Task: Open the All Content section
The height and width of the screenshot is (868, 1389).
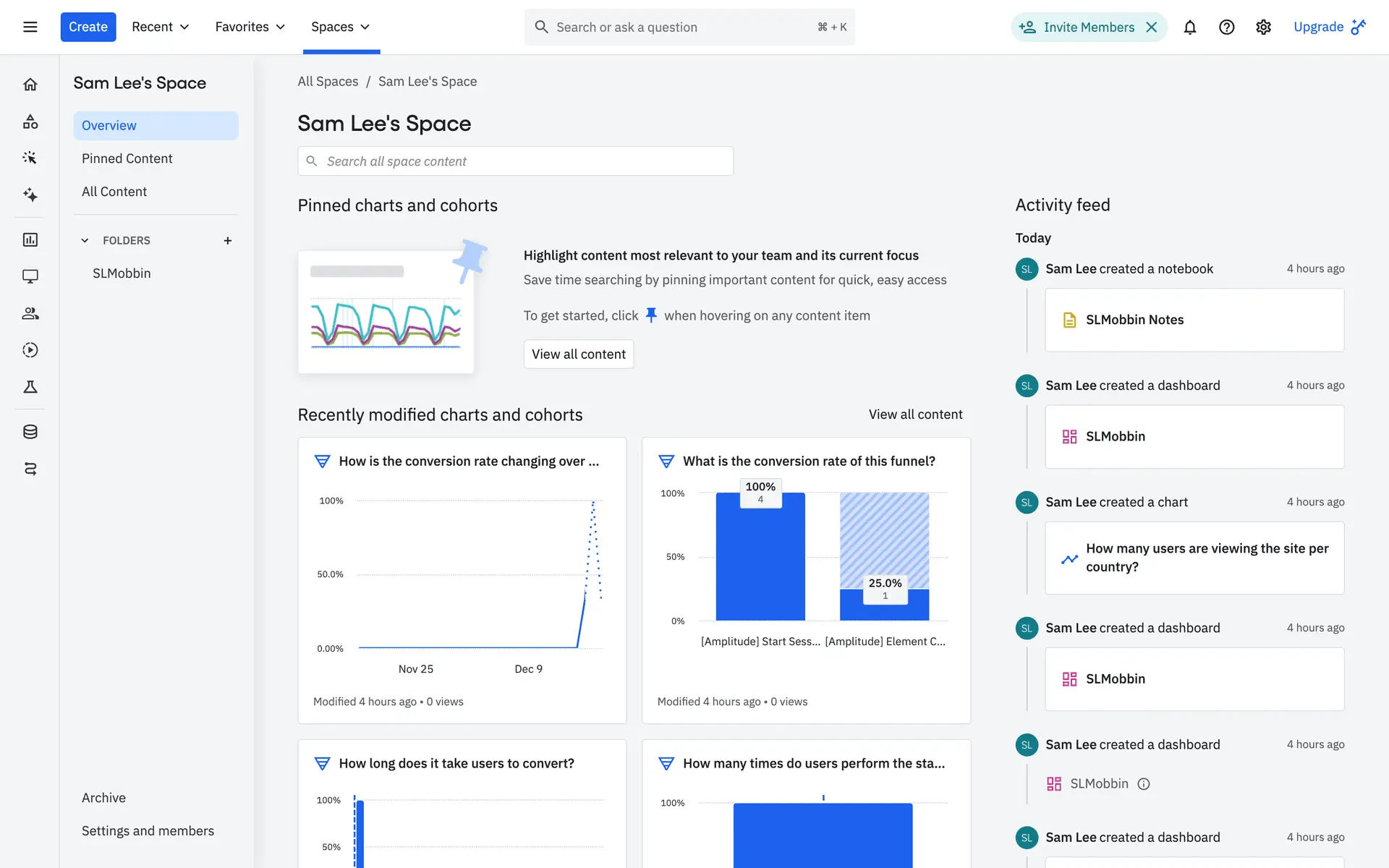Action: pyautogui.click(x=114, y=192)
